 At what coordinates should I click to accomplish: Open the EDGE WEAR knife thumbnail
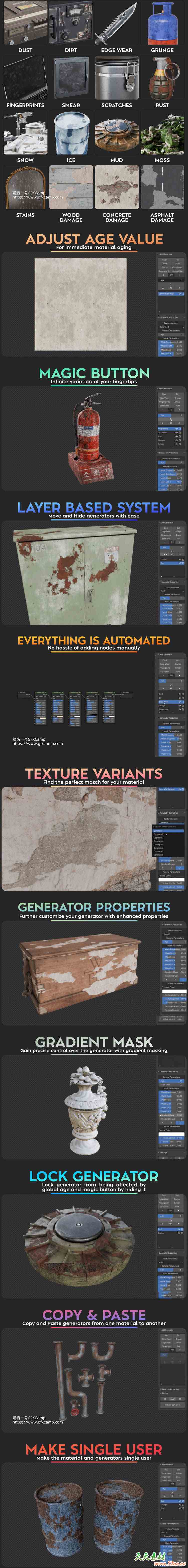pos(116,23)
